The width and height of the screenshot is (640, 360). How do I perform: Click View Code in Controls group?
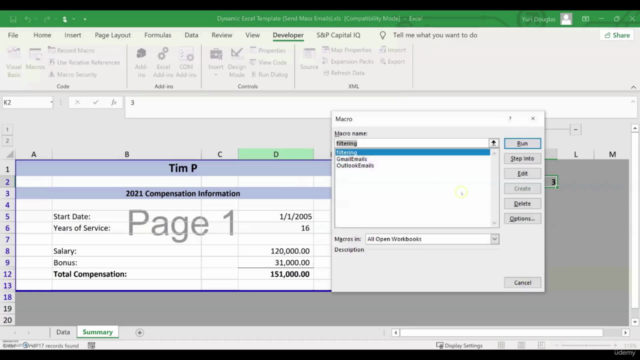pos(268,62)
